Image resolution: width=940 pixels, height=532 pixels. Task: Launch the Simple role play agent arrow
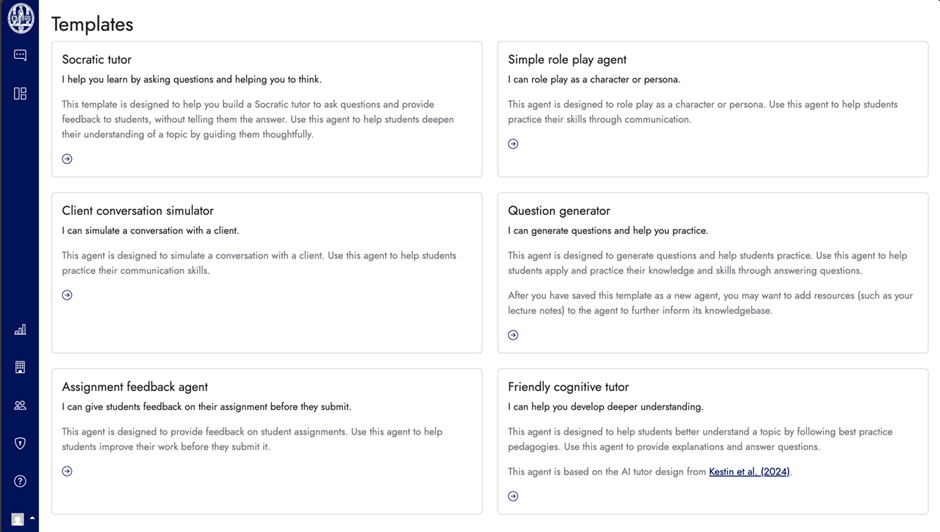(x=513, y=144)
